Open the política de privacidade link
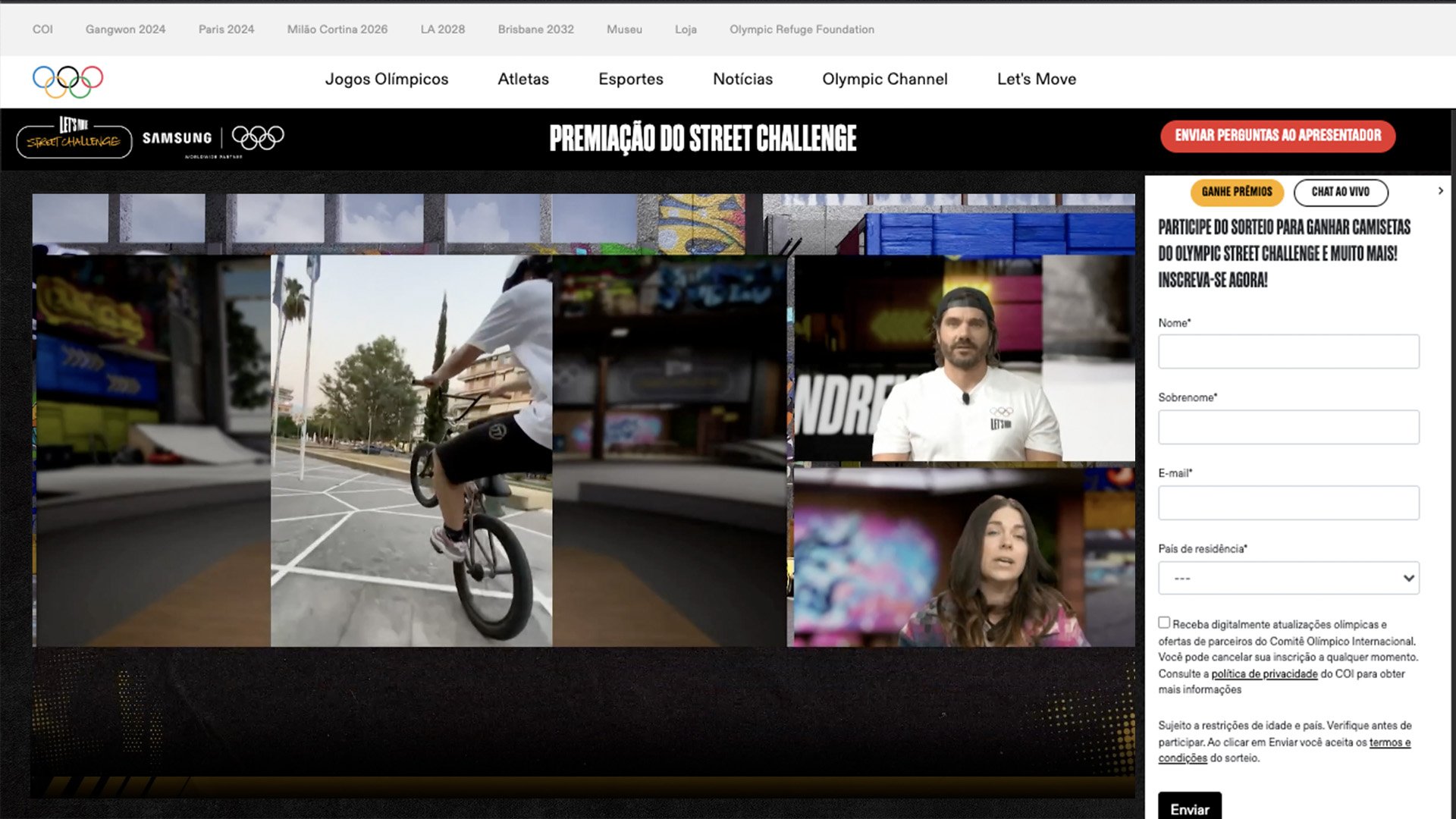 [1264, 673]
